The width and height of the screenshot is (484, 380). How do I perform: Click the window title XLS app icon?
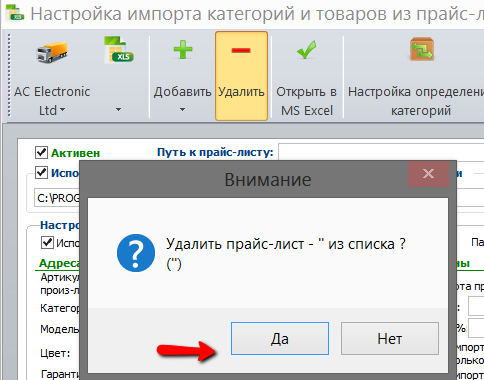coord(15,13)
